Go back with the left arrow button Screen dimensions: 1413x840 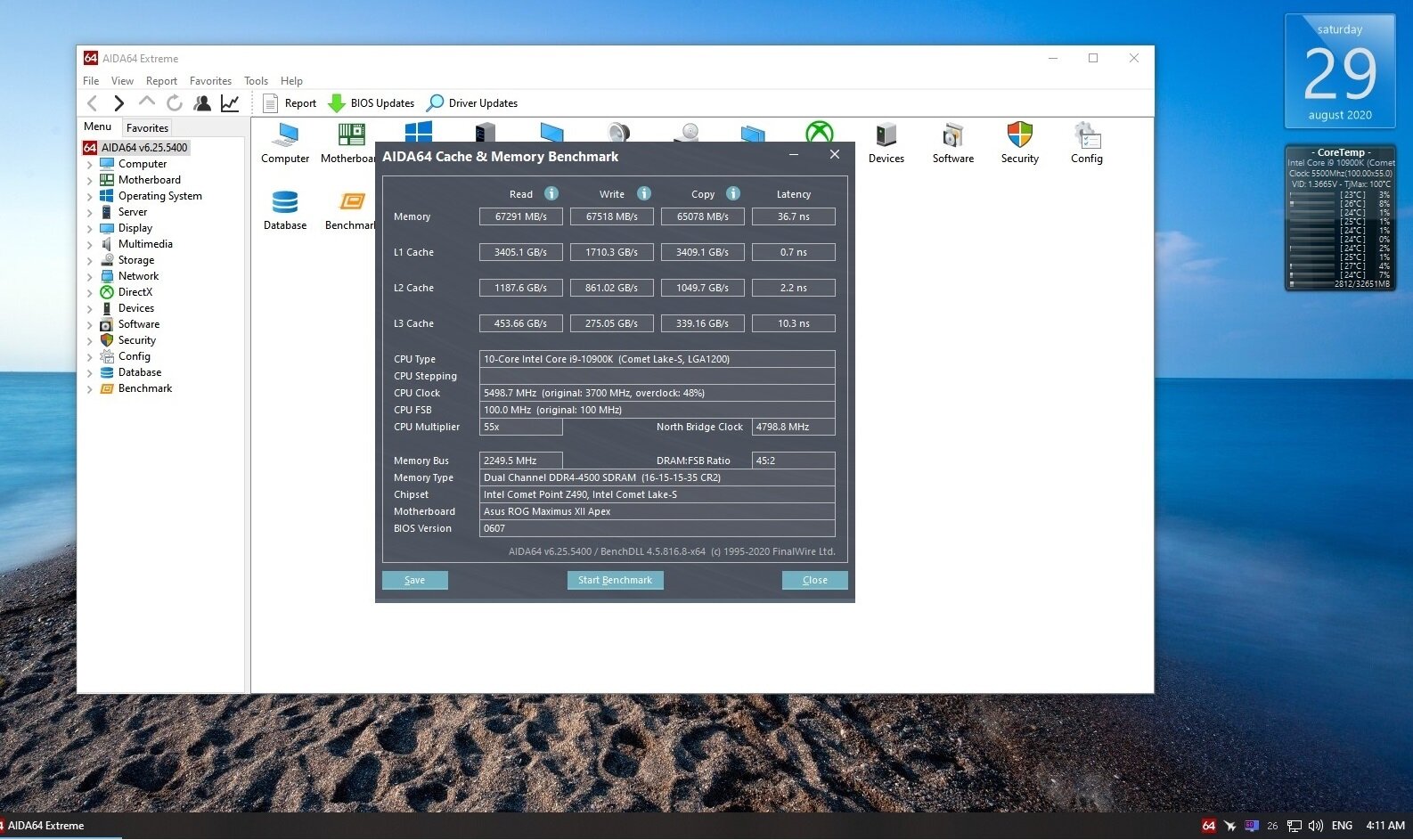pos(92,103)
